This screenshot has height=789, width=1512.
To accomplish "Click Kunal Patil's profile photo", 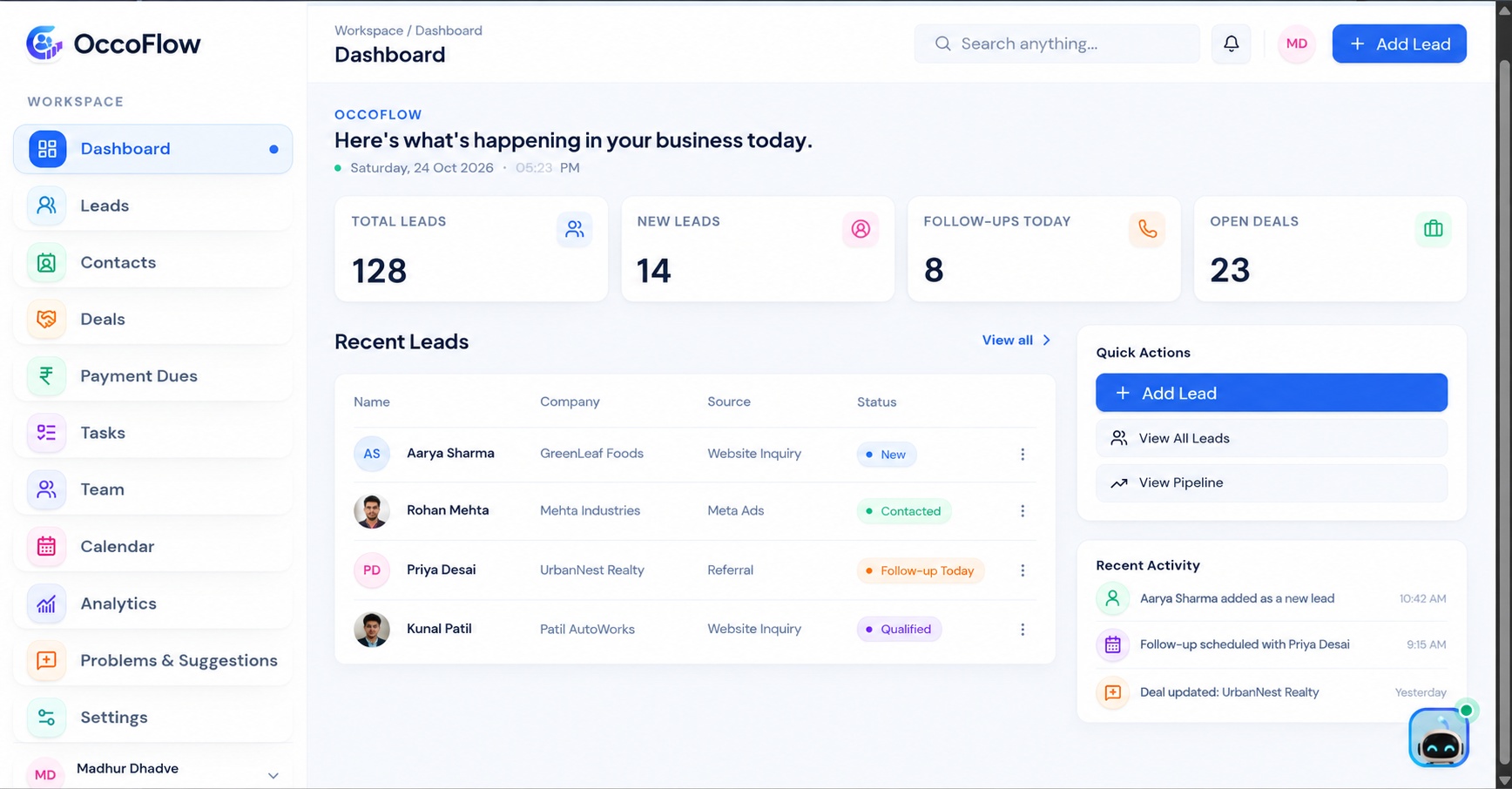I will (x=372, y=629).
